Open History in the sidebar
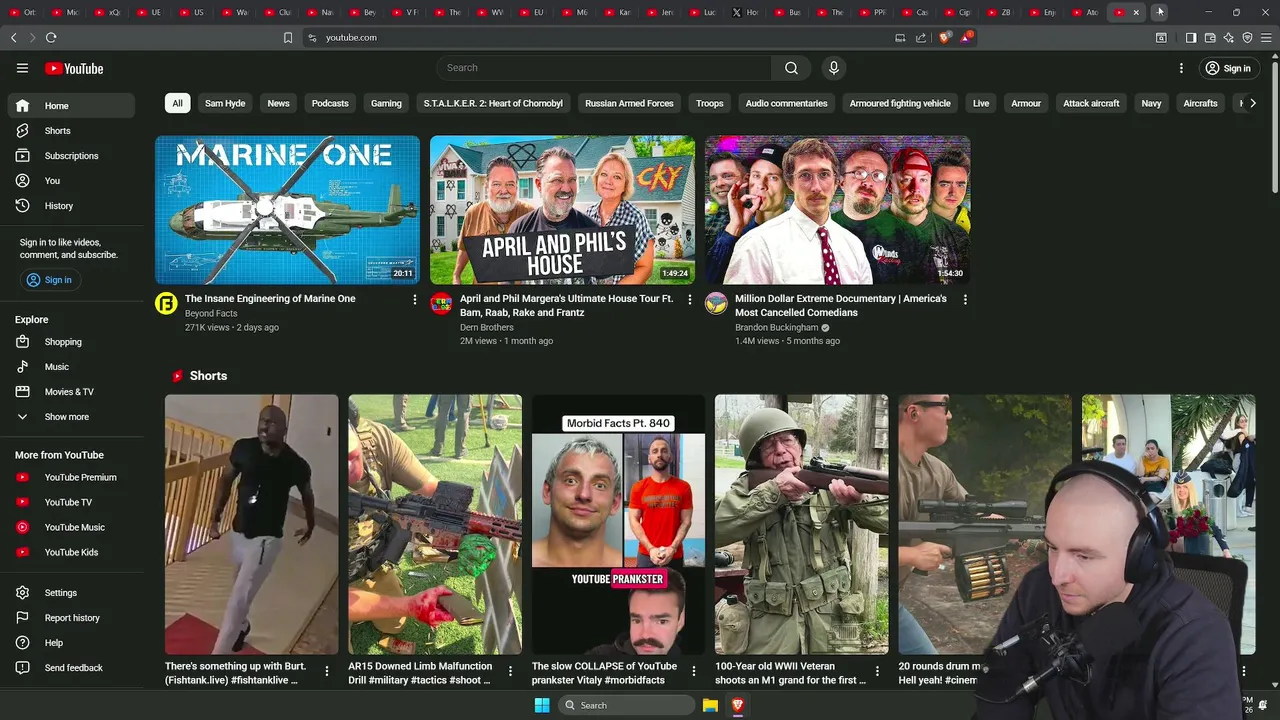The height and width of the screenshot is (720, 1280). coord(71,206)
